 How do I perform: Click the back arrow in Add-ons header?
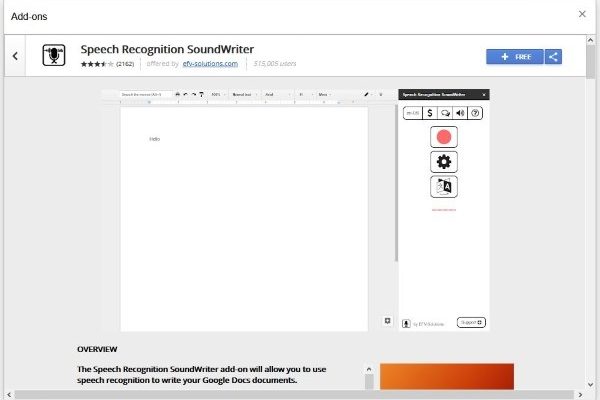(15, 56)
